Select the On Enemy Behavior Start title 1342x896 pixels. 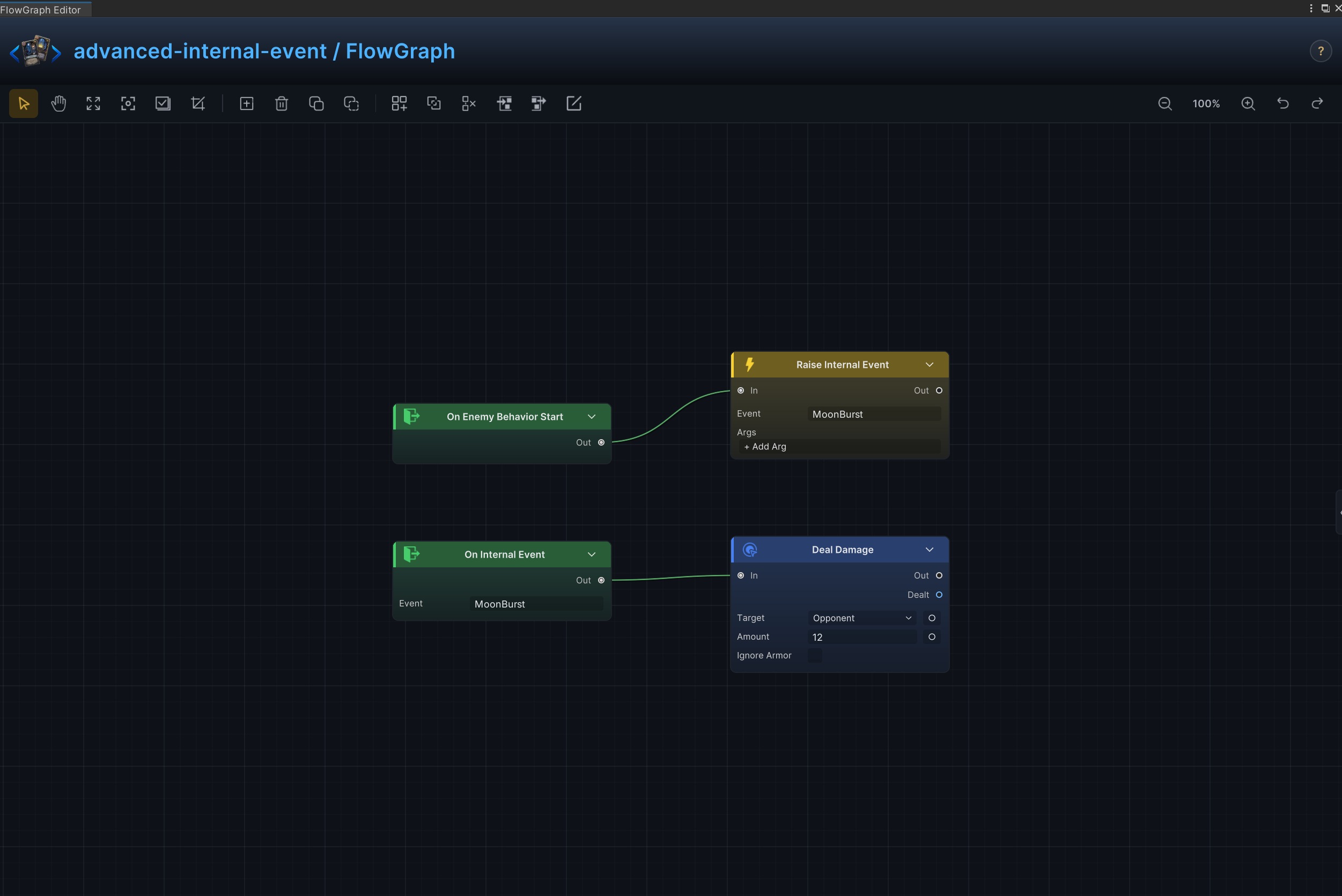point(505,417)
